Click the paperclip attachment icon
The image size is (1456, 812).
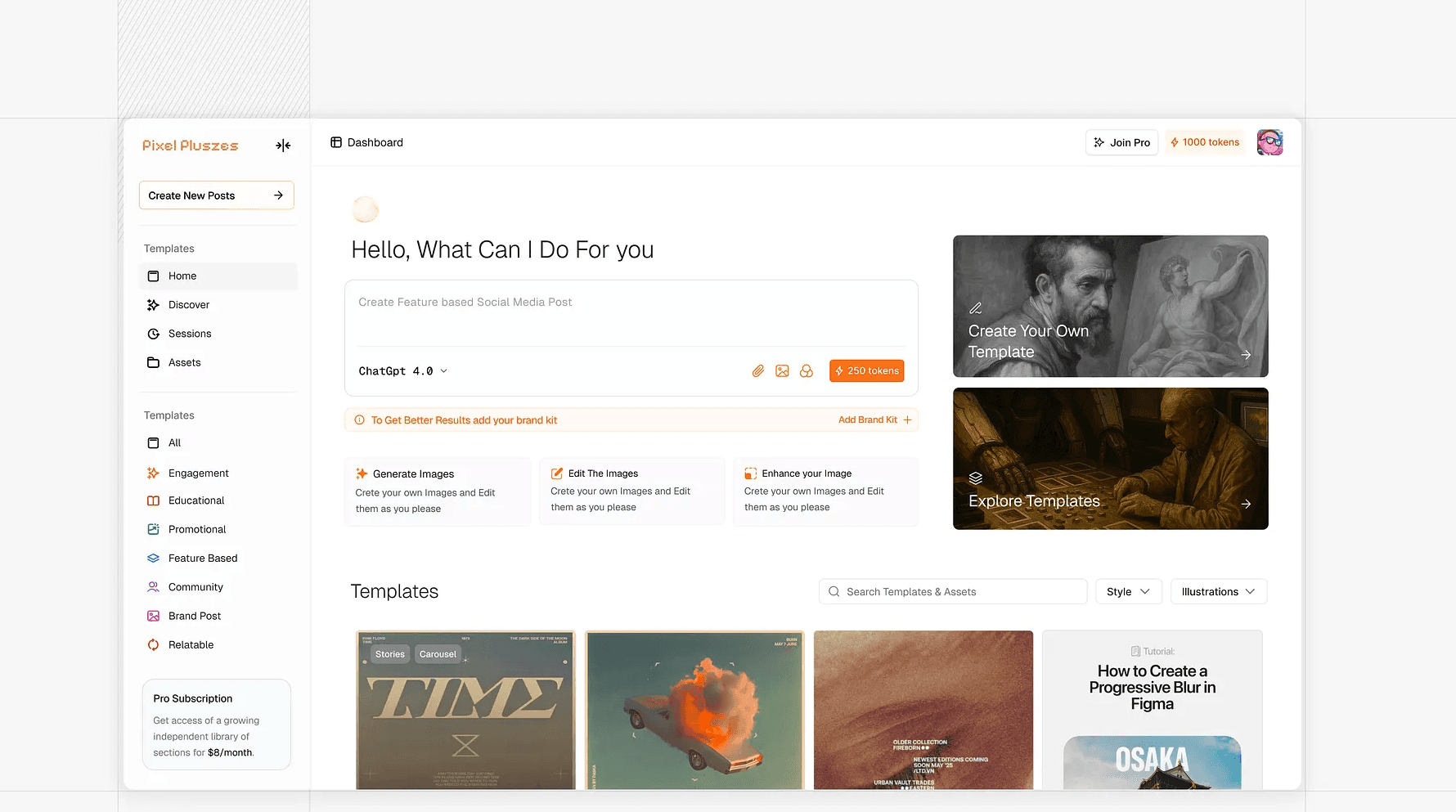(x=758, y=371)
